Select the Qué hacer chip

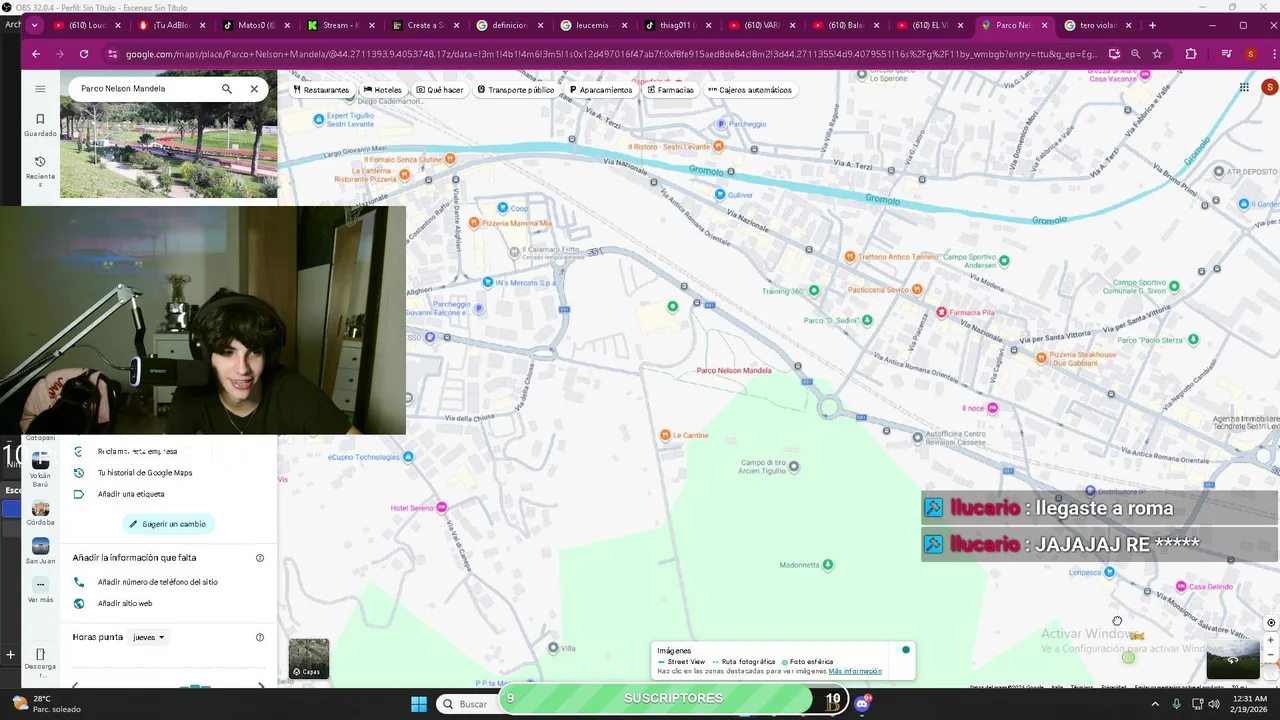coord(440,90)
